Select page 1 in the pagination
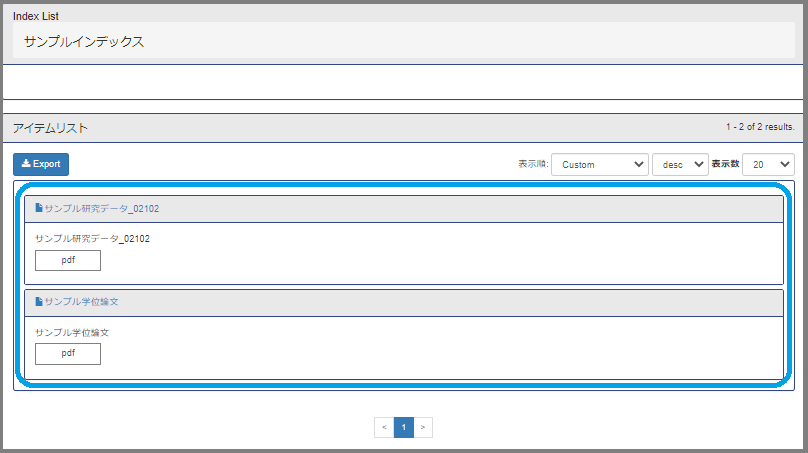The image size is (808, 453). pyautogui.click(x=403, y=427)
